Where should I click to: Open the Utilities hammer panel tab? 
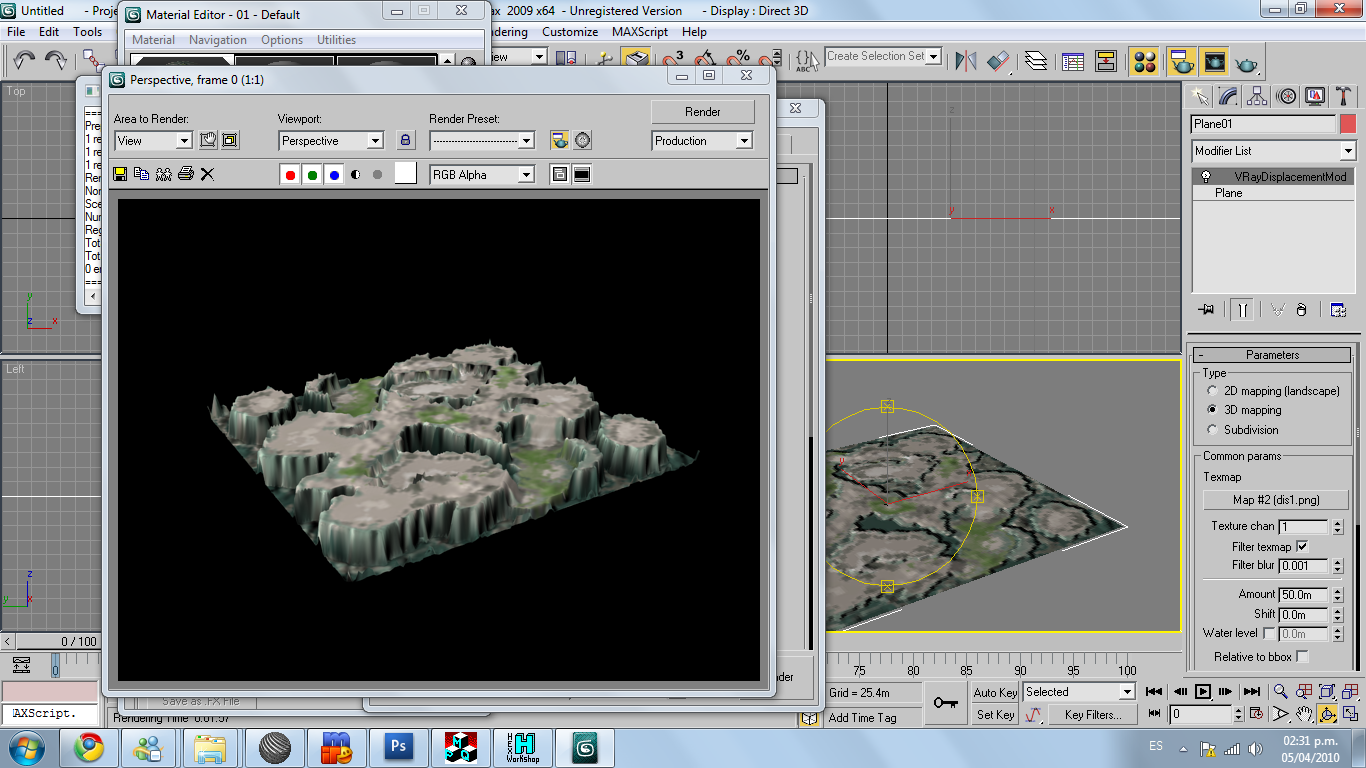(x=1344, y=96)
